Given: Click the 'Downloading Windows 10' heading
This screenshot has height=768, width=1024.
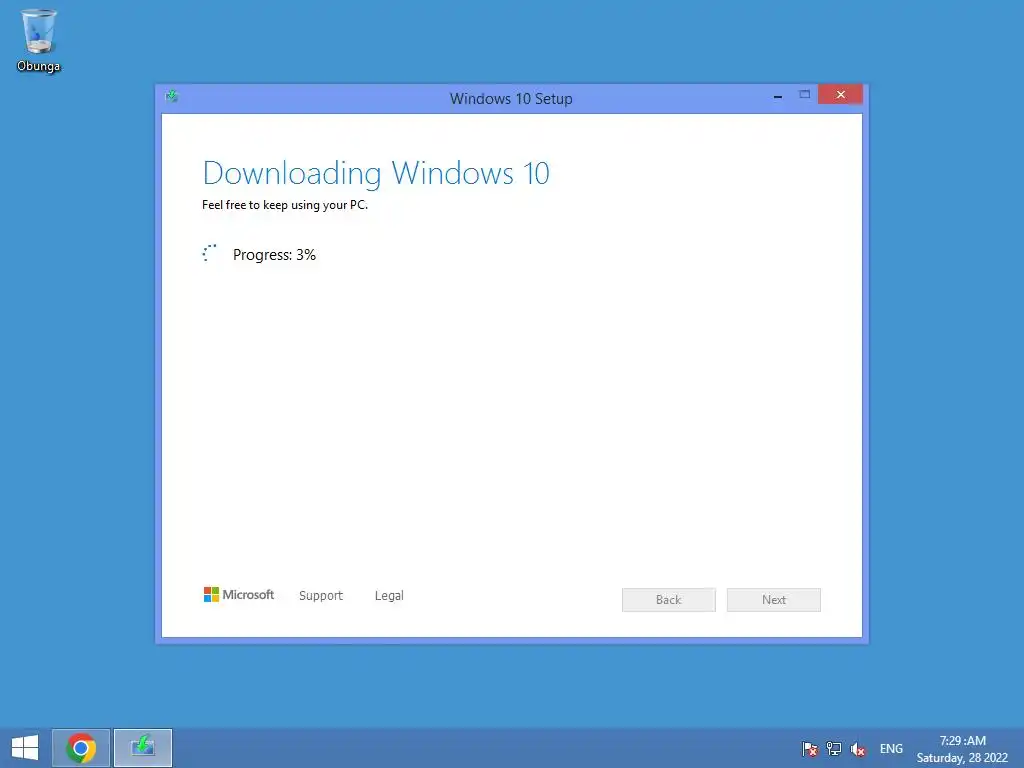Looking at the screenshot, I should click(x=376, y=173).
